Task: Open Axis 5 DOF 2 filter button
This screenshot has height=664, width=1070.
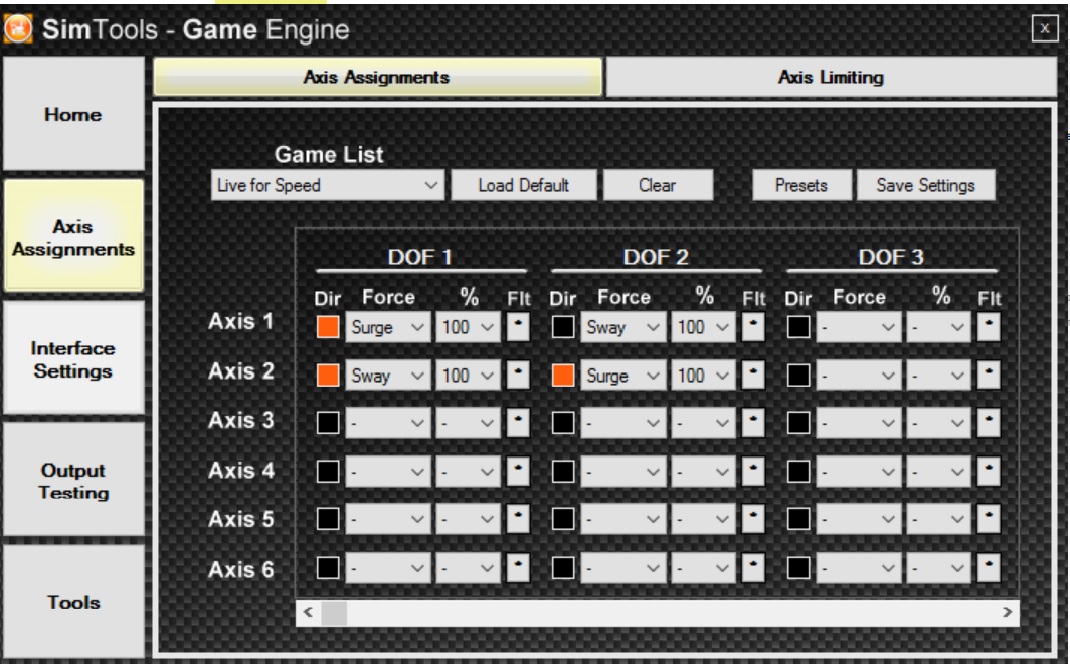Action: click(753, 519)
